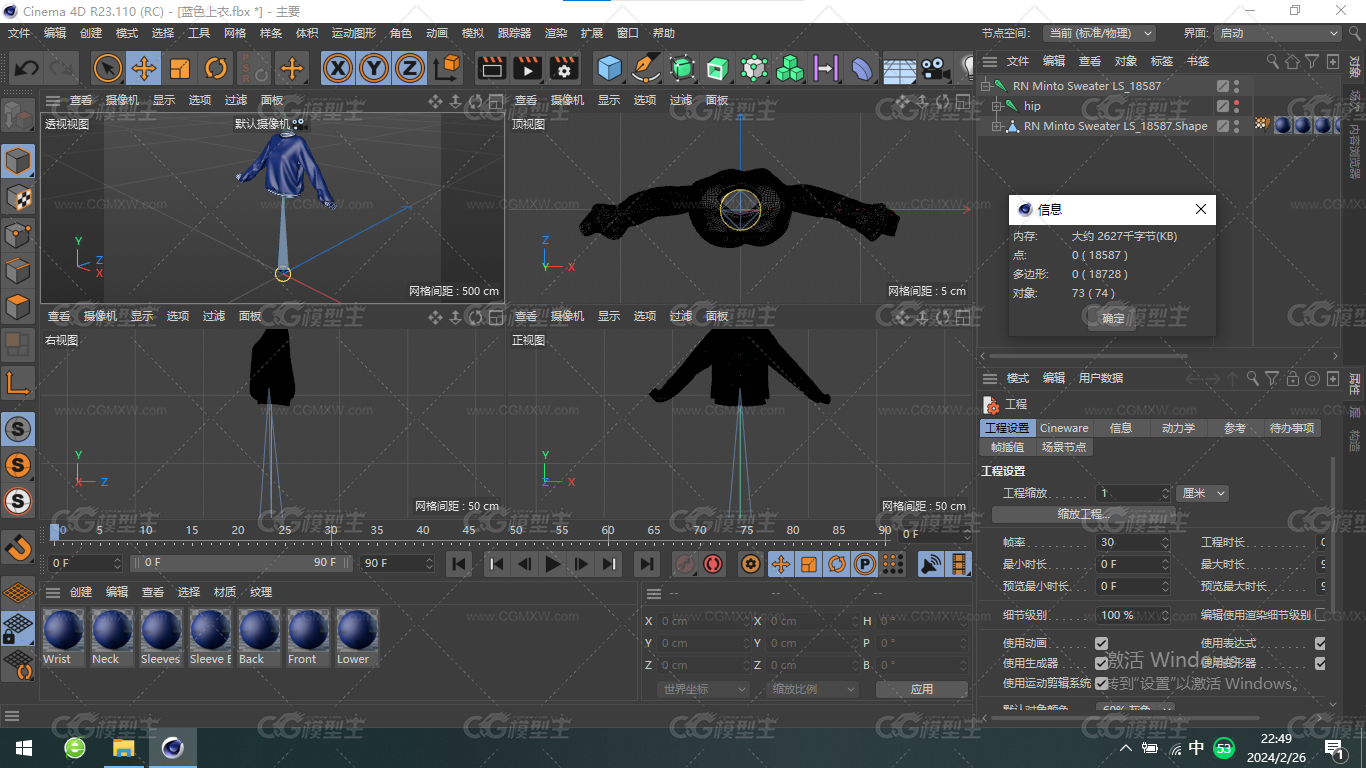
Task: Select the Live Selection arrow tool
Action: click(x=108, y=68)
